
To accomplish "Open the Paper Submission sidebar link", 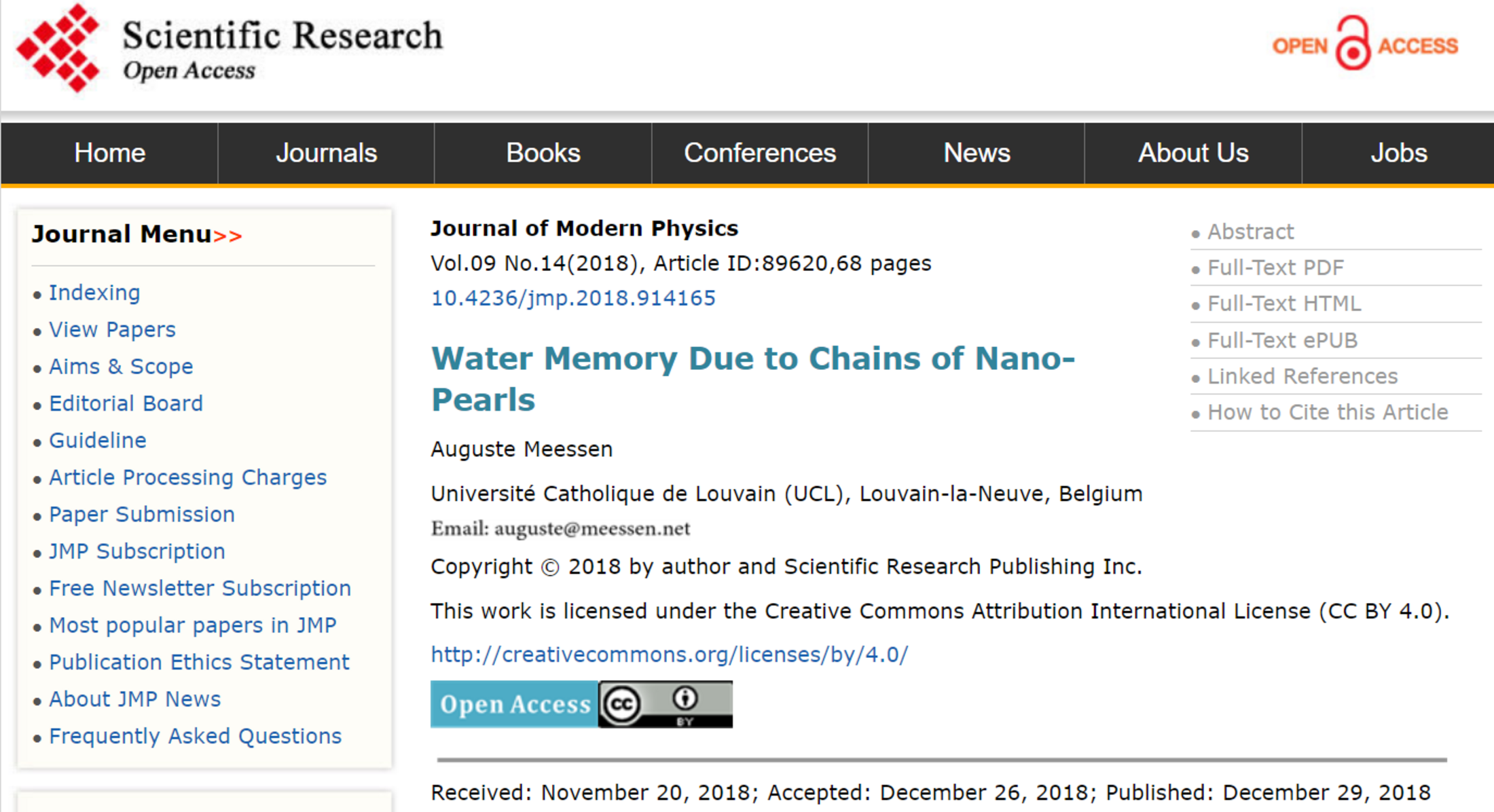I will click(x=142, y=514).
